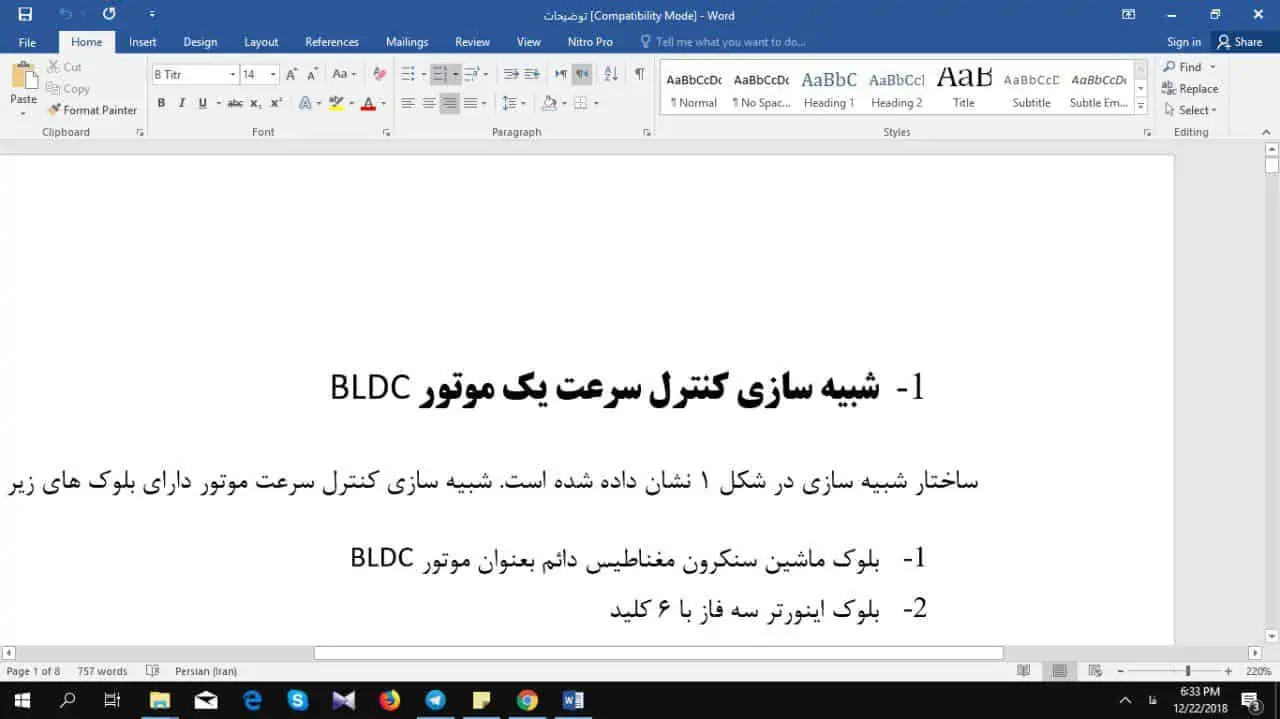Open the font name dropdown showing B Titr
Image resolution: width=1280 pixels, height=719 pixels.
(233, 74)
